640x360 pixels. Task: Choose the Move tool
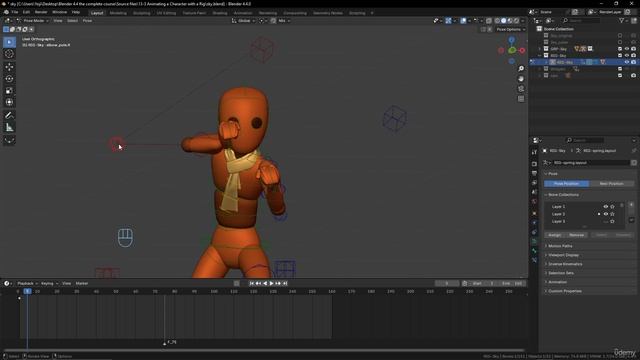tap(9, 67)
